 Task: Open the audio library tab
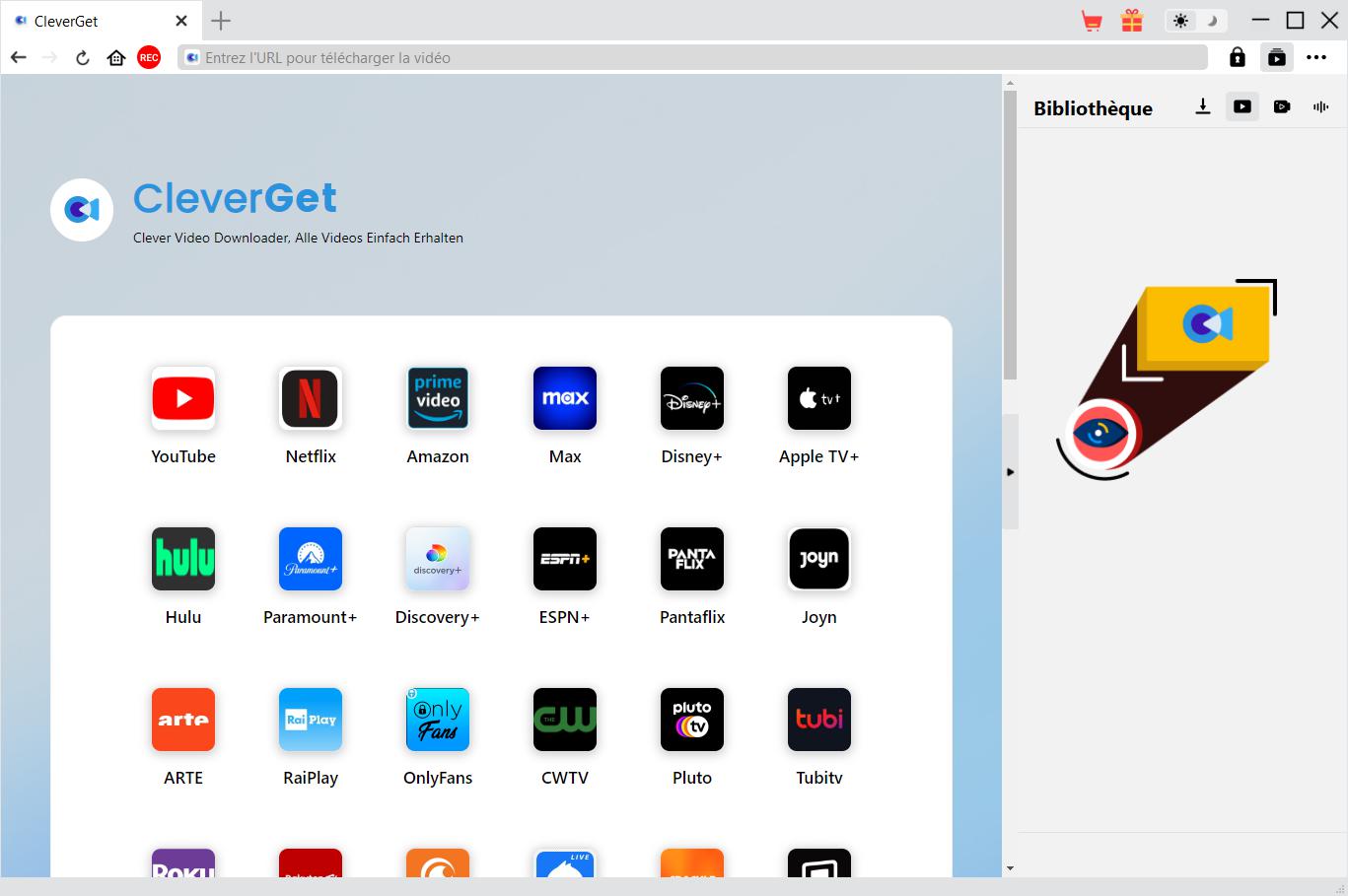coord(1320,106)
